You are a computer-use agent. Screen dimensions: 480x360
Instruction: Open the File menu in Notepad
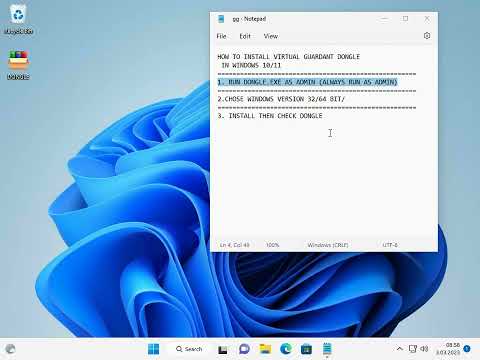221,36
